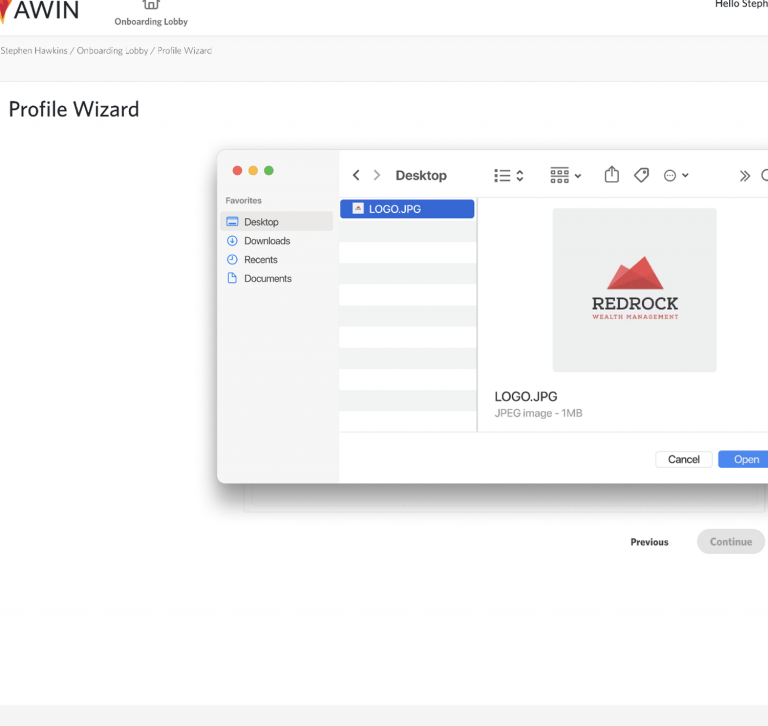Screen dimensions: 768x726
Task: Click the Previous button in wizard
Action: click(x=649, y=542)
